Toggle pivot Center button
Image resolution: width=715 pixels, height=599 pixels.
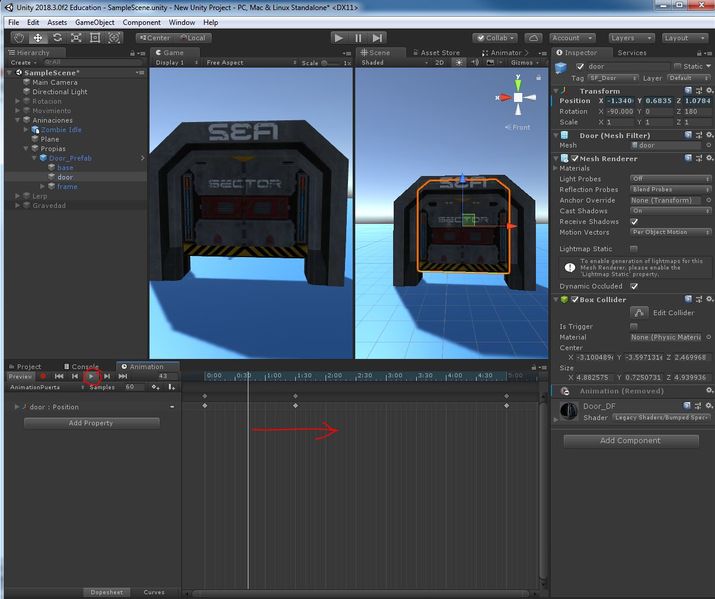click(155, 38)
